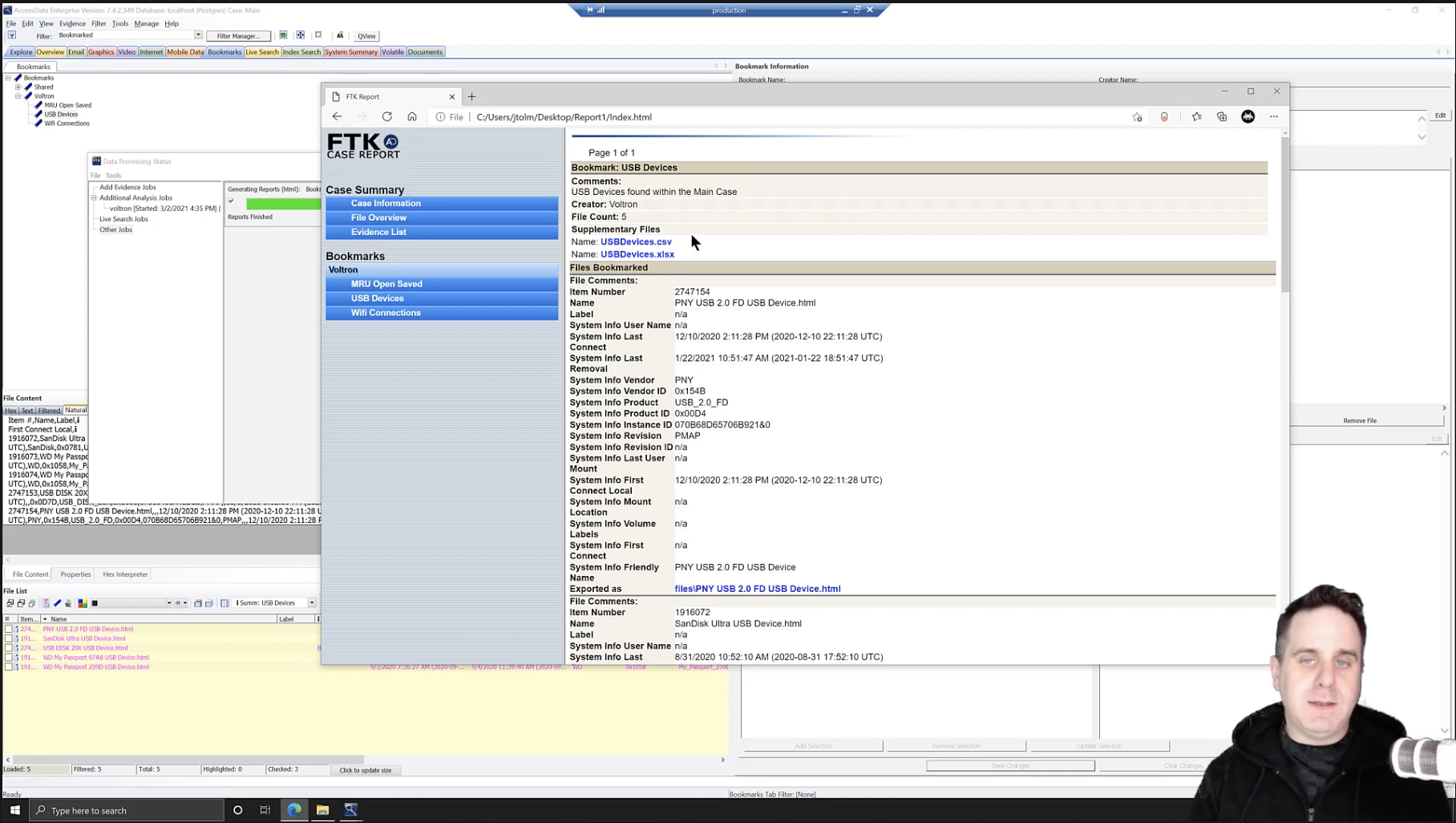Check the checkbox for PNY USB 2.0 FD USB Device.html

[8, 628]
